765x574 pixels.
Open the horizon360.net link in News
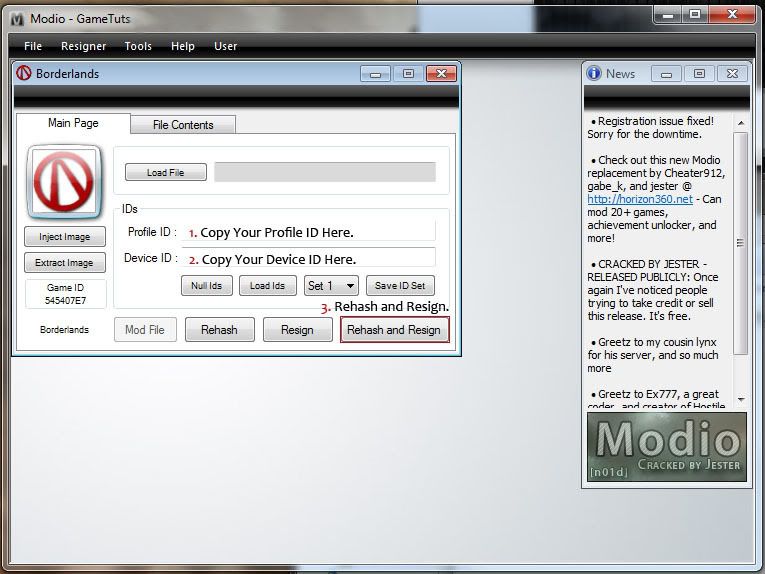pyautogui.click(x=640, y=199)
